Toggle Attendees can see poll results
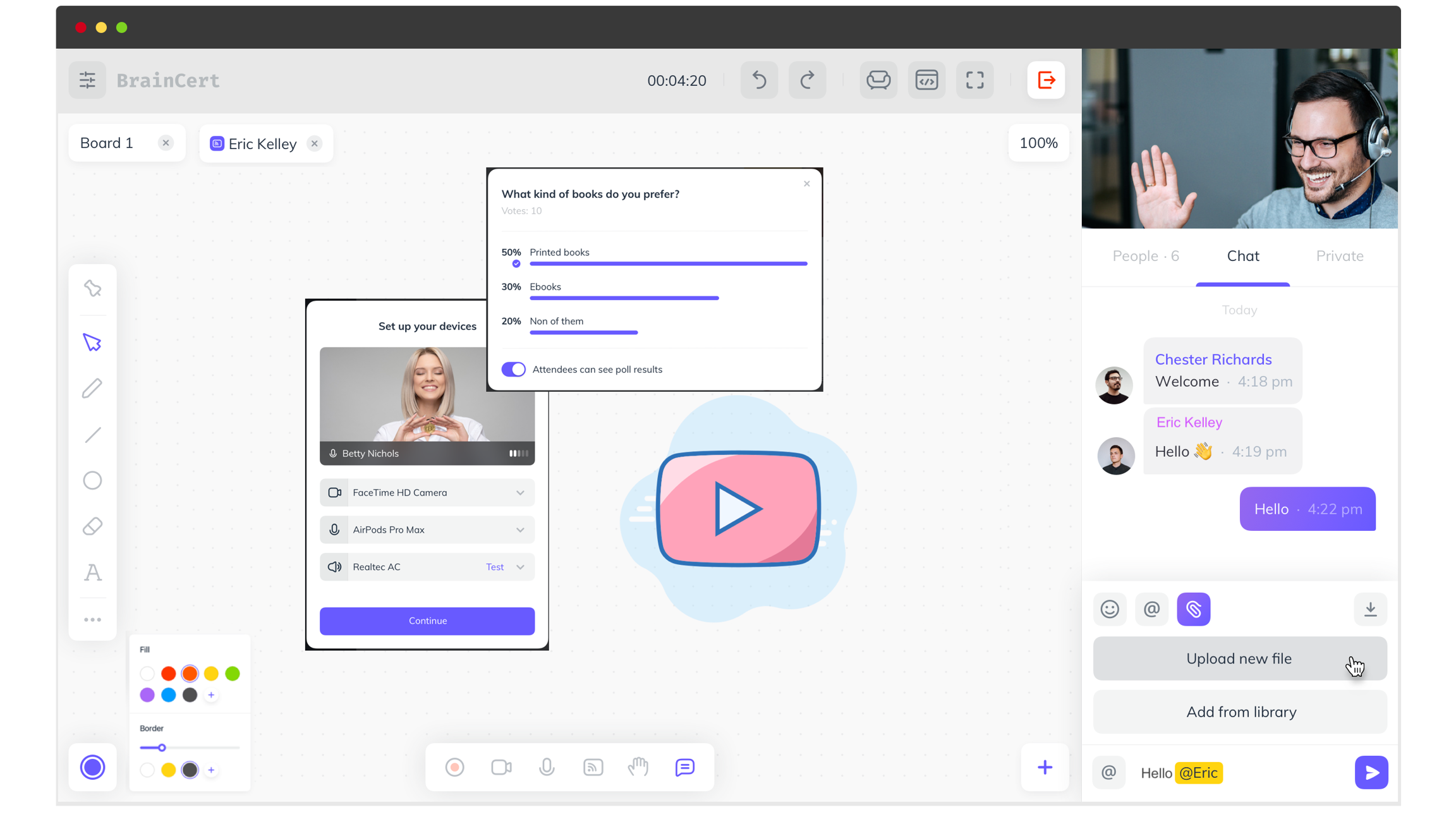 tap(514, 370)
